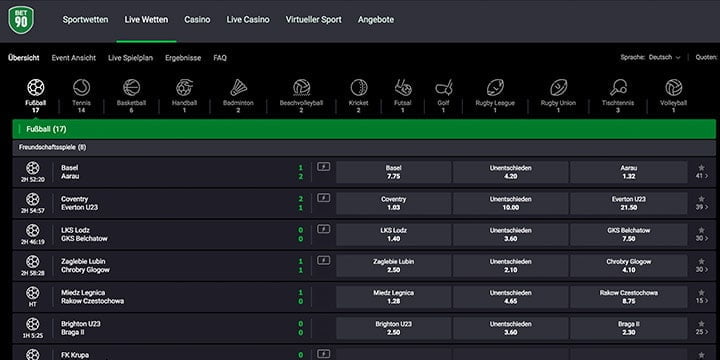
Task: Favorite the Brighton U23 match star
Action: point(701,324)
